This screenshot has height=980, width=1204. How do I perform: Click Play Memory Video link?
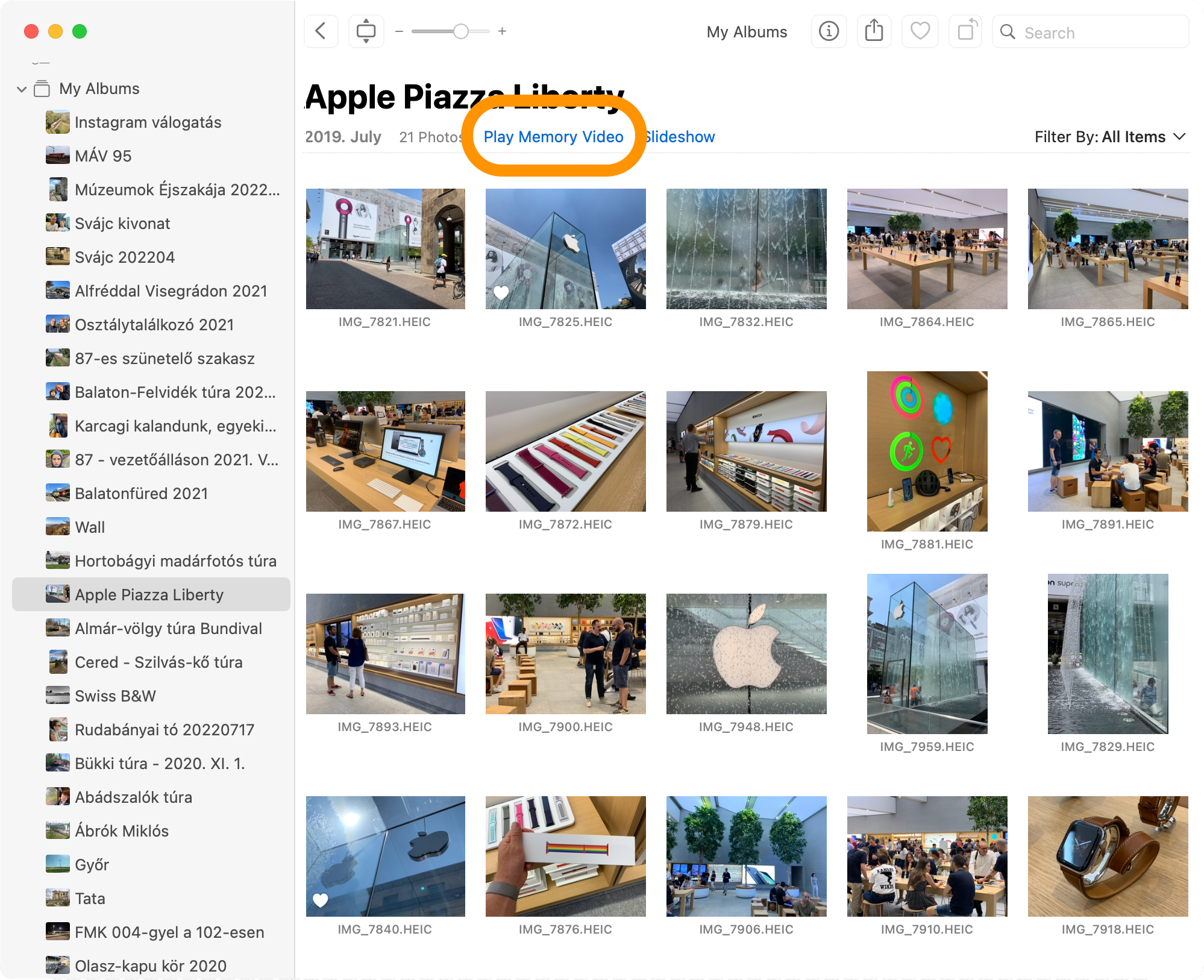553,137
